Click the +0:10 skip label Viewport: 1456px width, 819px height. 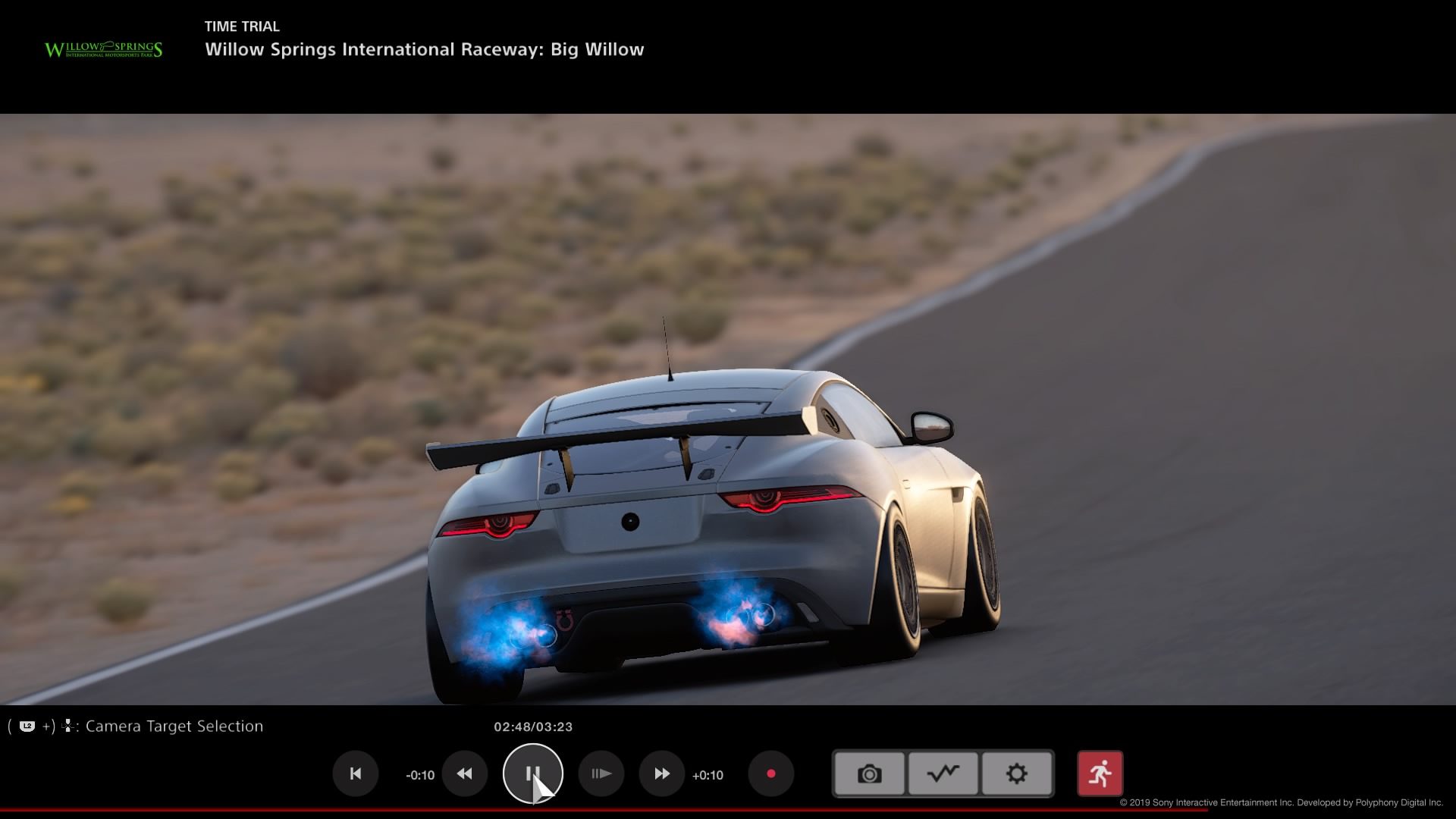pos(708,775)
